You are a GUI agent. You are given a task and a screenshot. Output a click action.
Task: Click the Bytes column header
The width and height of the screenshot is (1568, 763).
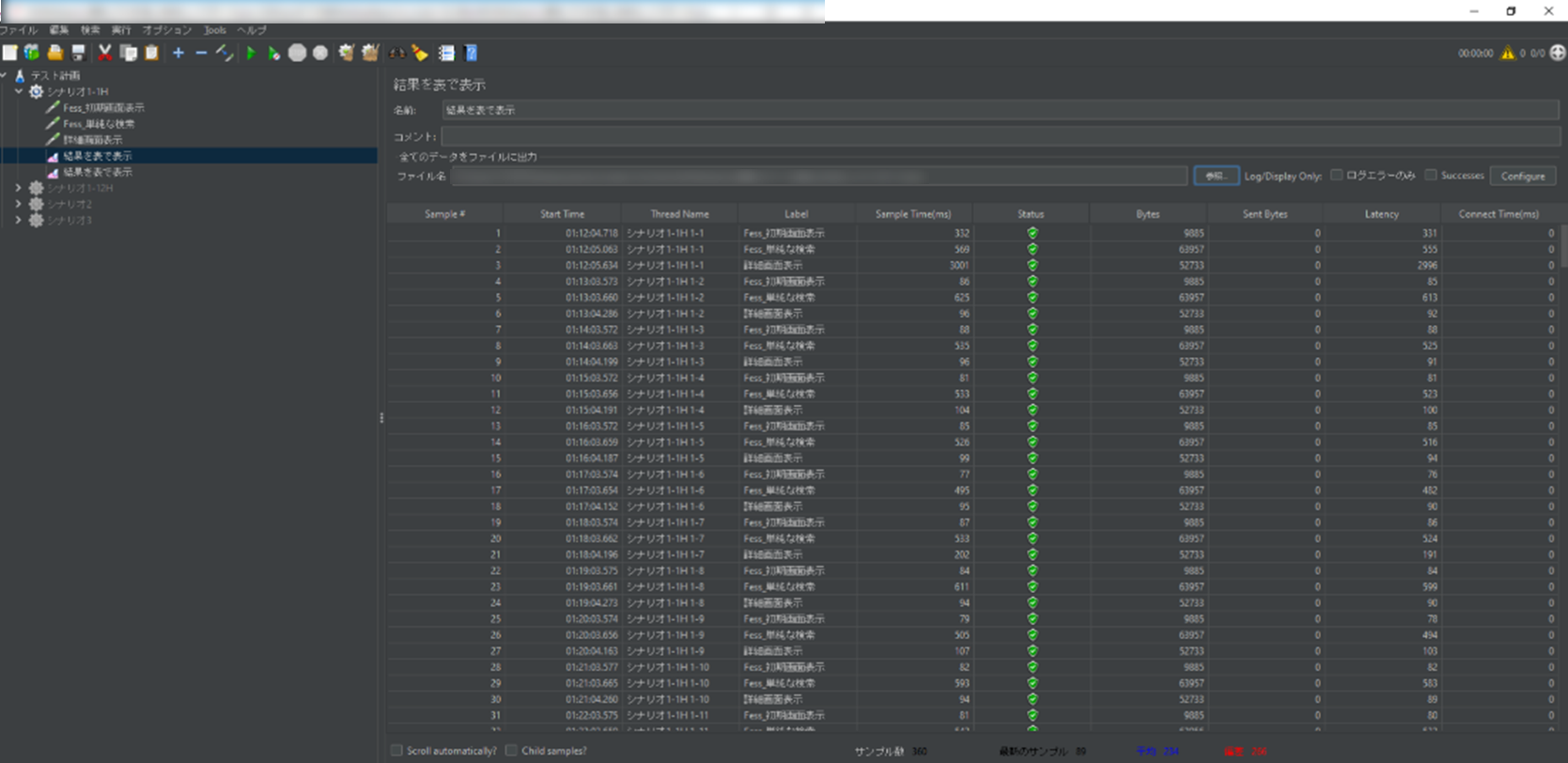1148,214
